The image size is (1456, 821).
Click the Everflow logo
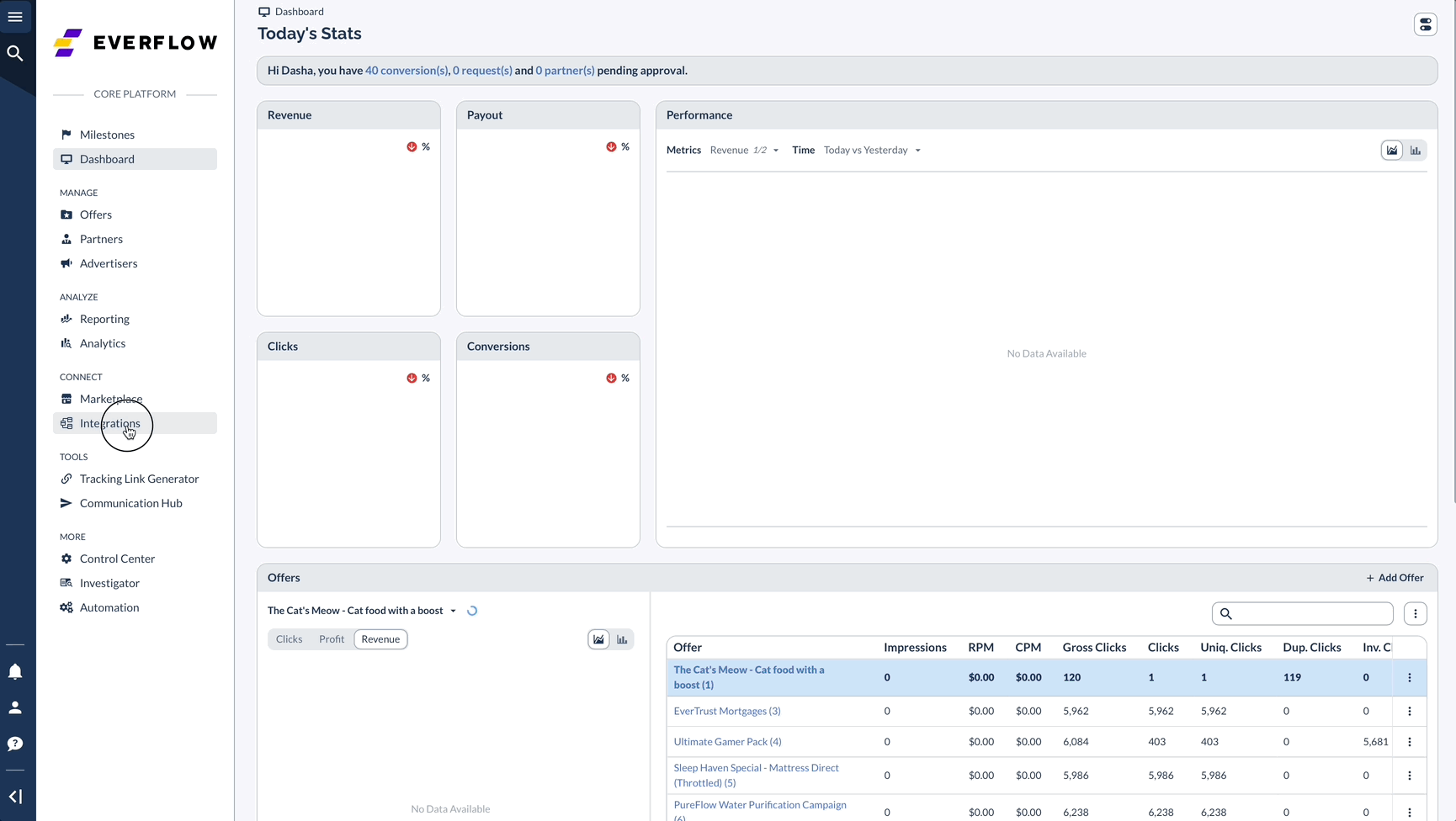tap(136, 43)
